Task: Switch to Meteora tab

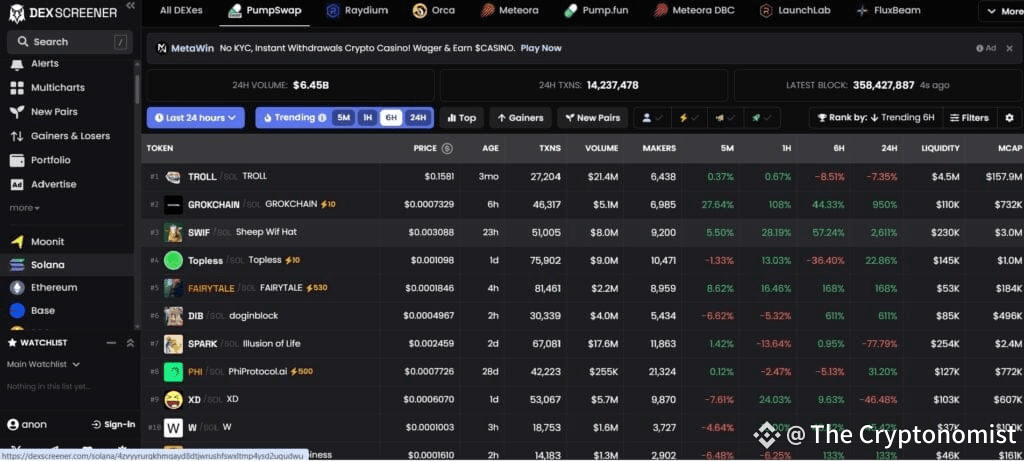Action: click(509, 10)
